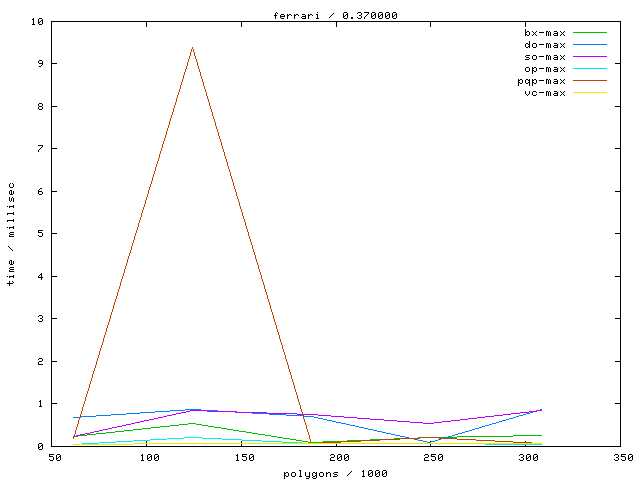Pick the op-max legend label
Image resolution: width=640 pixels, height=480 pixels.
(x=545, y=69)
